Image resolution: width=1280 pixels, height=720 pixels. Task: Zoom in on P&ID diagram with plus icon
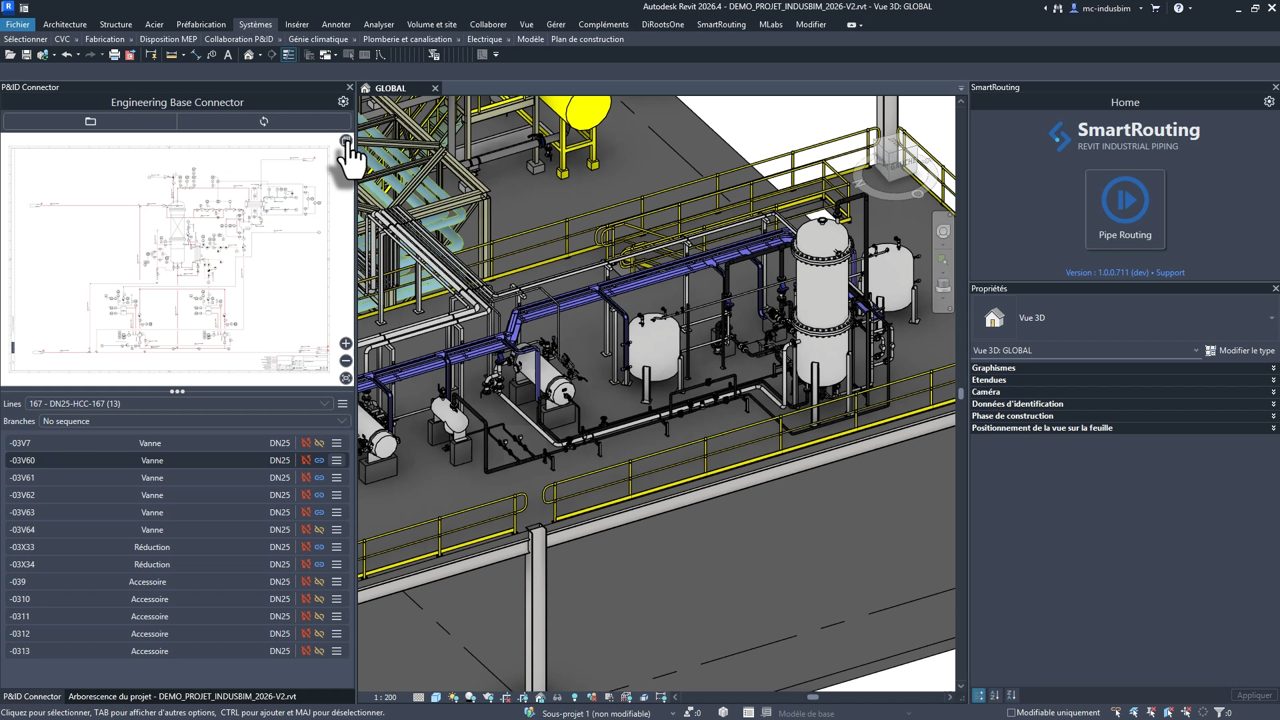click(x=346, y=344)
